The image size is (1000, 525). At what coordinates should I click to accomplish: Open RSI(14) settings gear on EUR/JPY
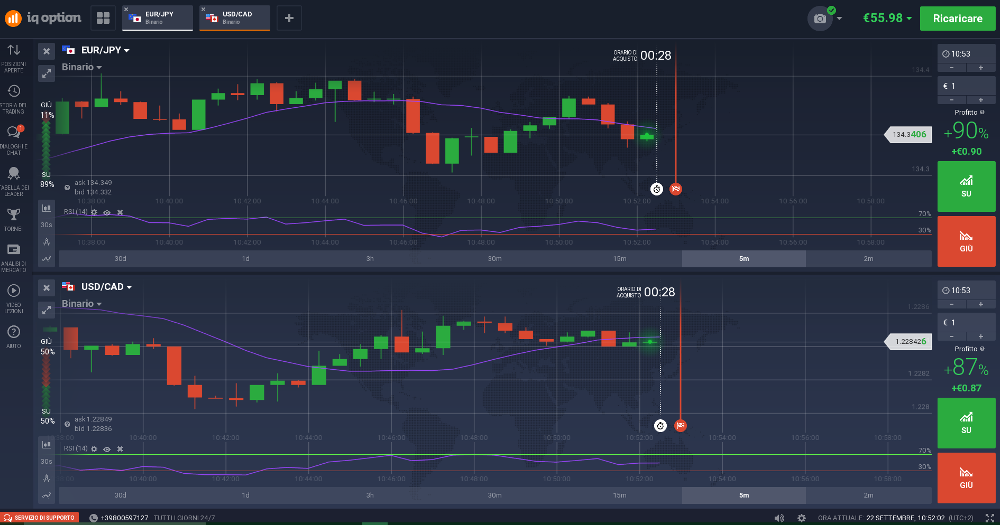tap(94, 212)
